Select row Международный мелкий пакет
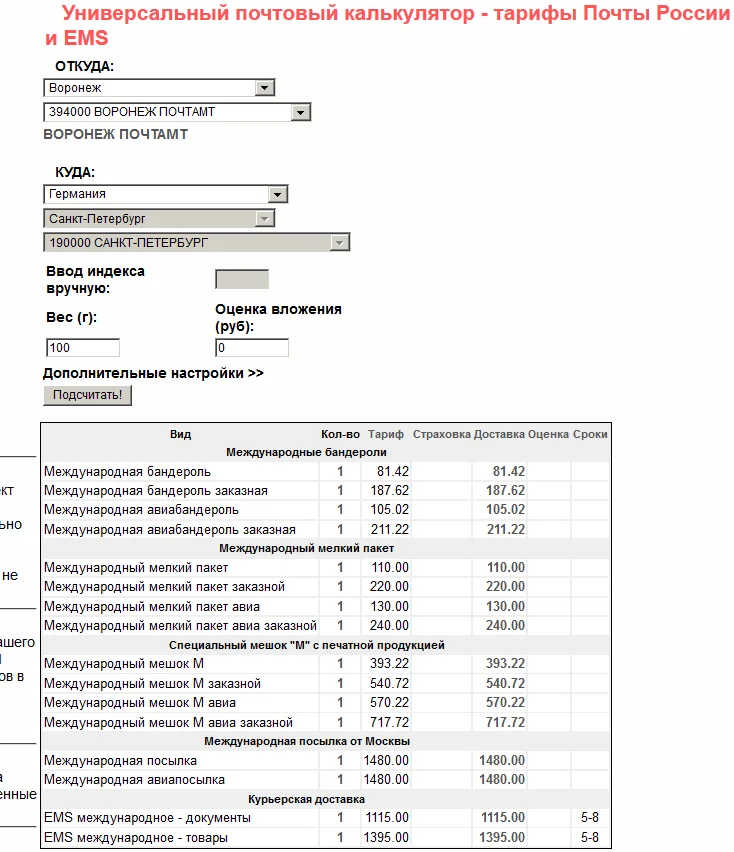Viewport: 734px width, 852px height. pos(326,567)
